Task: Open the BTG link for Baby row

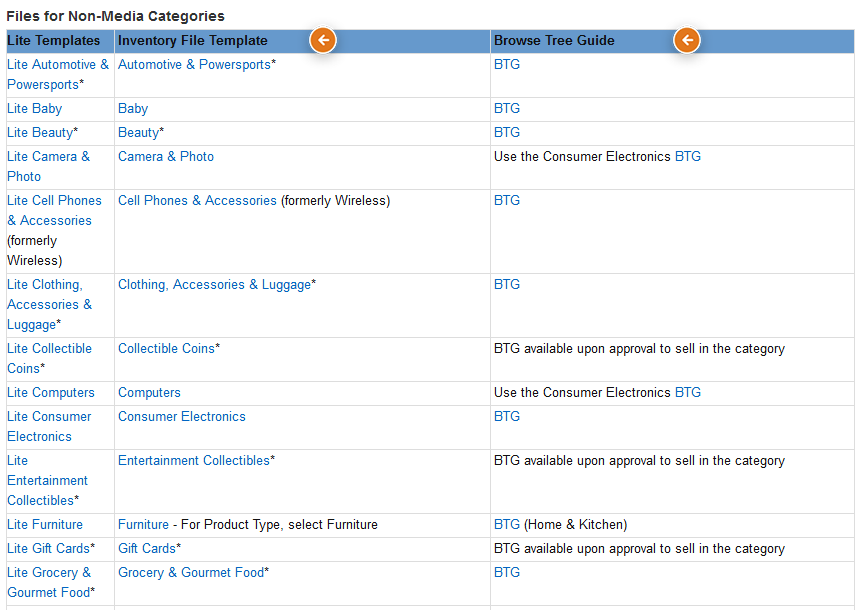Action: (x=507, y=109)
